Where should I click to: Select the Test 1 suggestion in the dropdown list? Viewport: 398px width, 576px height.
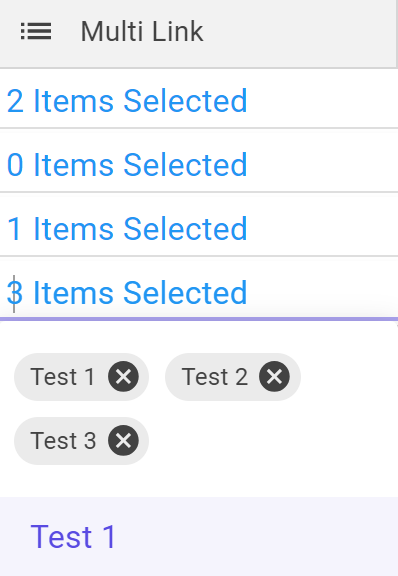tap(198, 536)
